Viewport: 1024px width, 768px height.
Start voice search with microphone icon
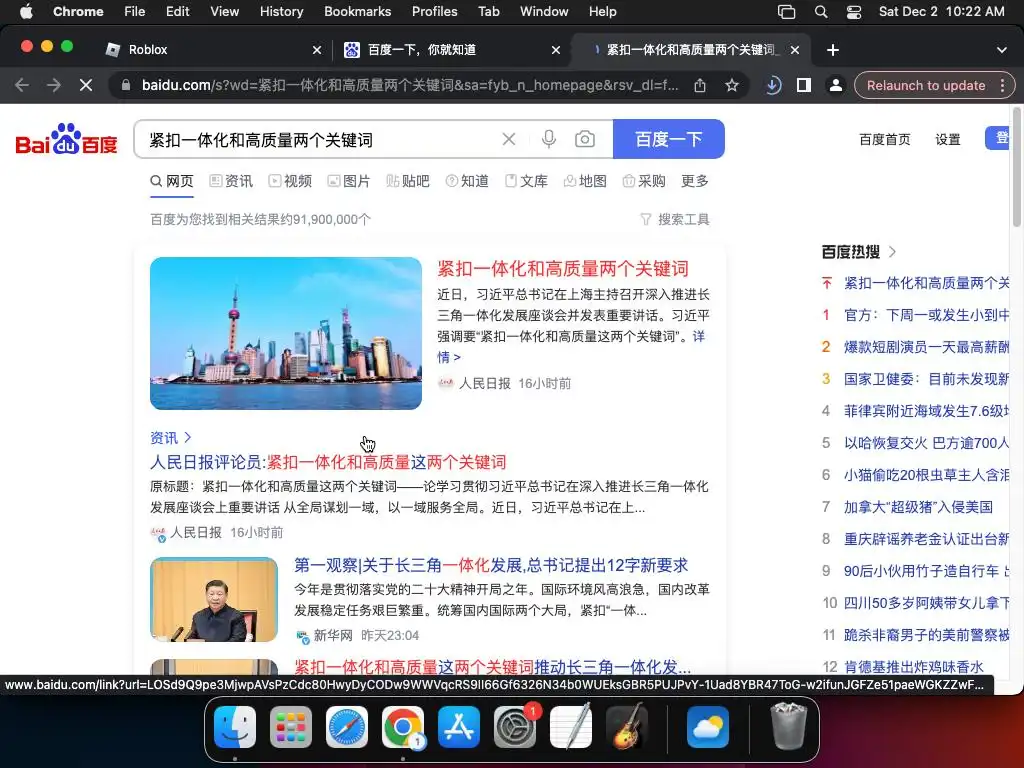coord(549,139)
